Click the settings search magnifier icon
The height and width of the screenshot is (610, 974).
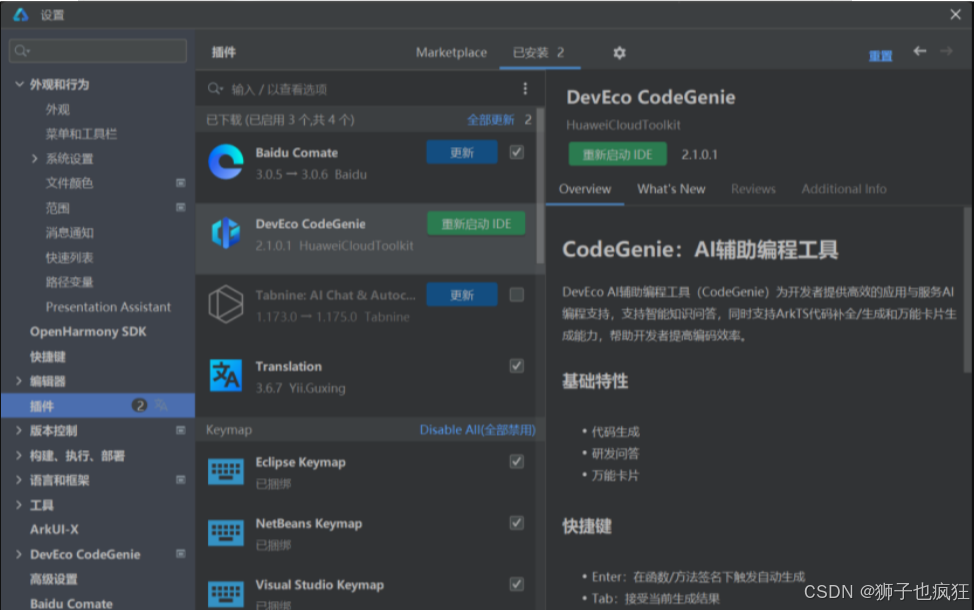point(22,50)
